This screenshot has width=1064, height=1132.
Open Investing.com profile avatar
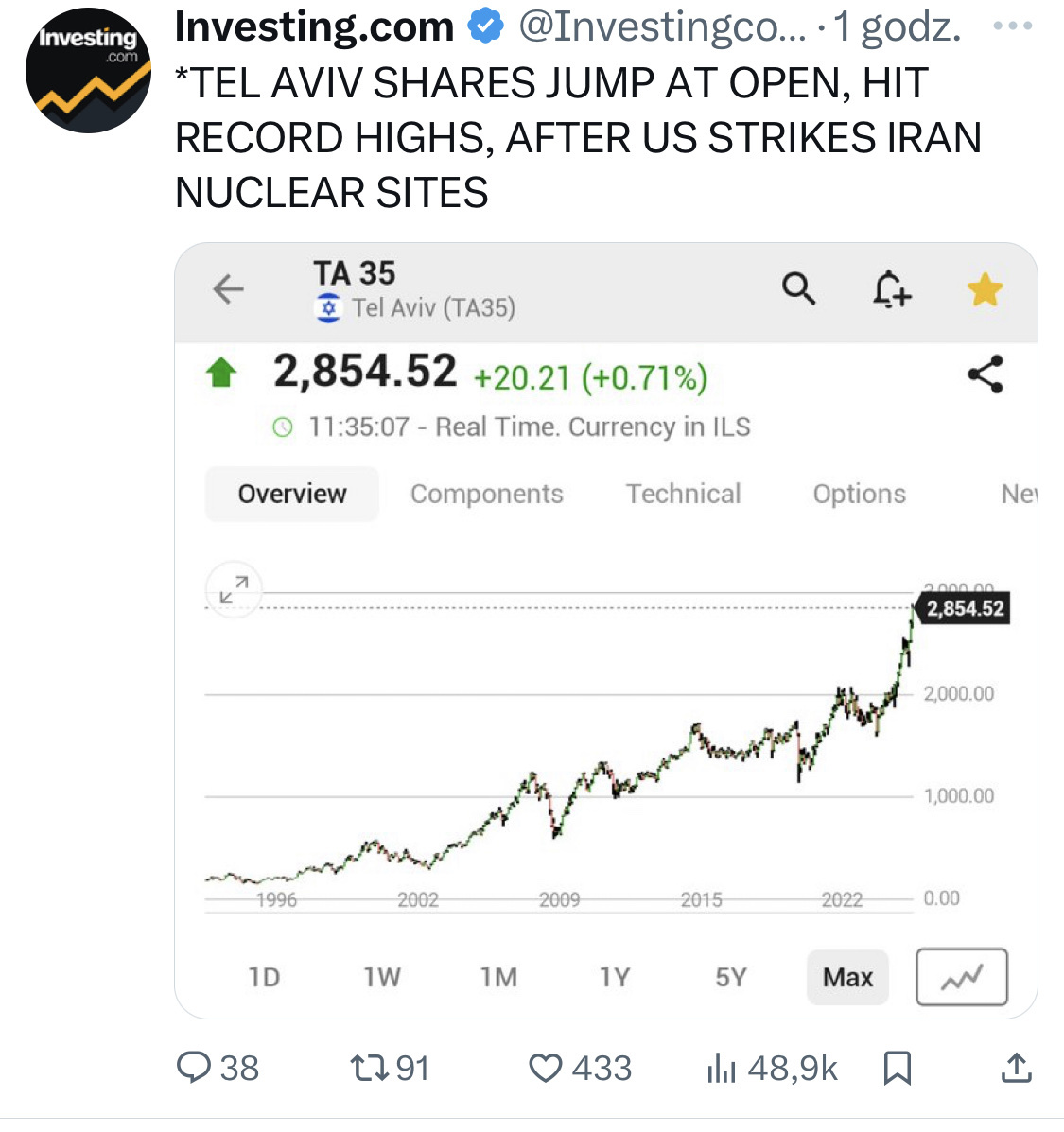point(88,70)
